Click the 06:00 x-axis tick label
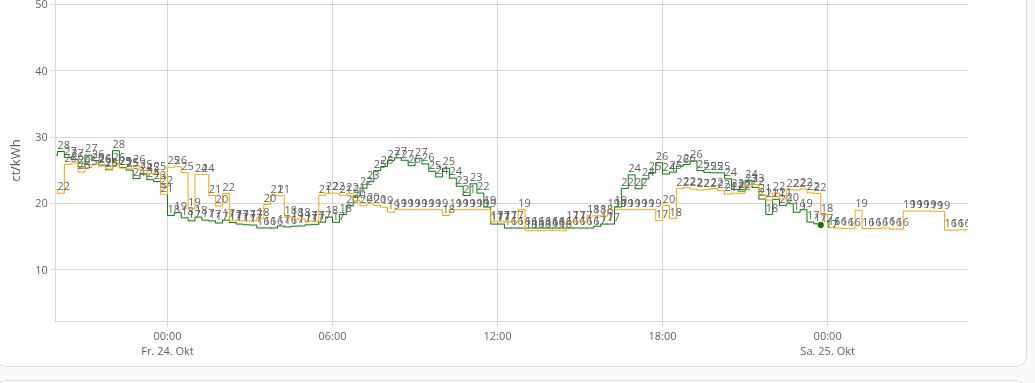Screen dimensions: 1035x383 click(x=332, y=336)
